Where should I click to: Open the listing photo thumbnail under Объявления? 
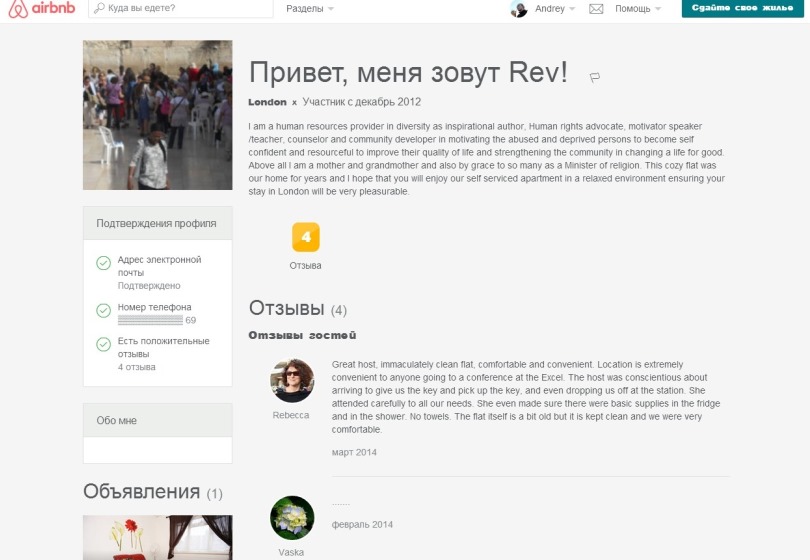[158, 537]
